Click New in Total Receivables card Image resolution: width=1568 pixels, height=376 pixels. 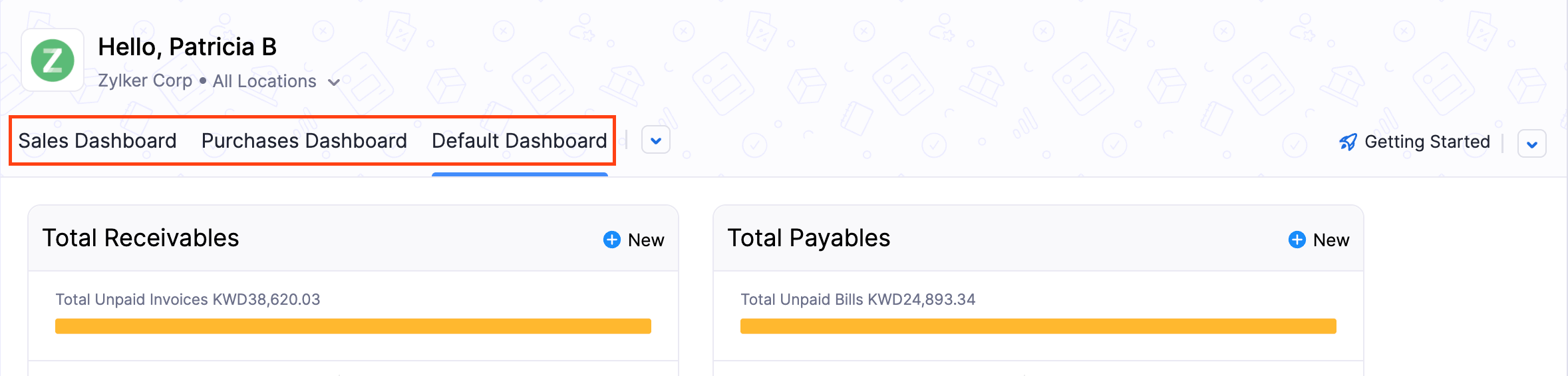tap(645, 240)
